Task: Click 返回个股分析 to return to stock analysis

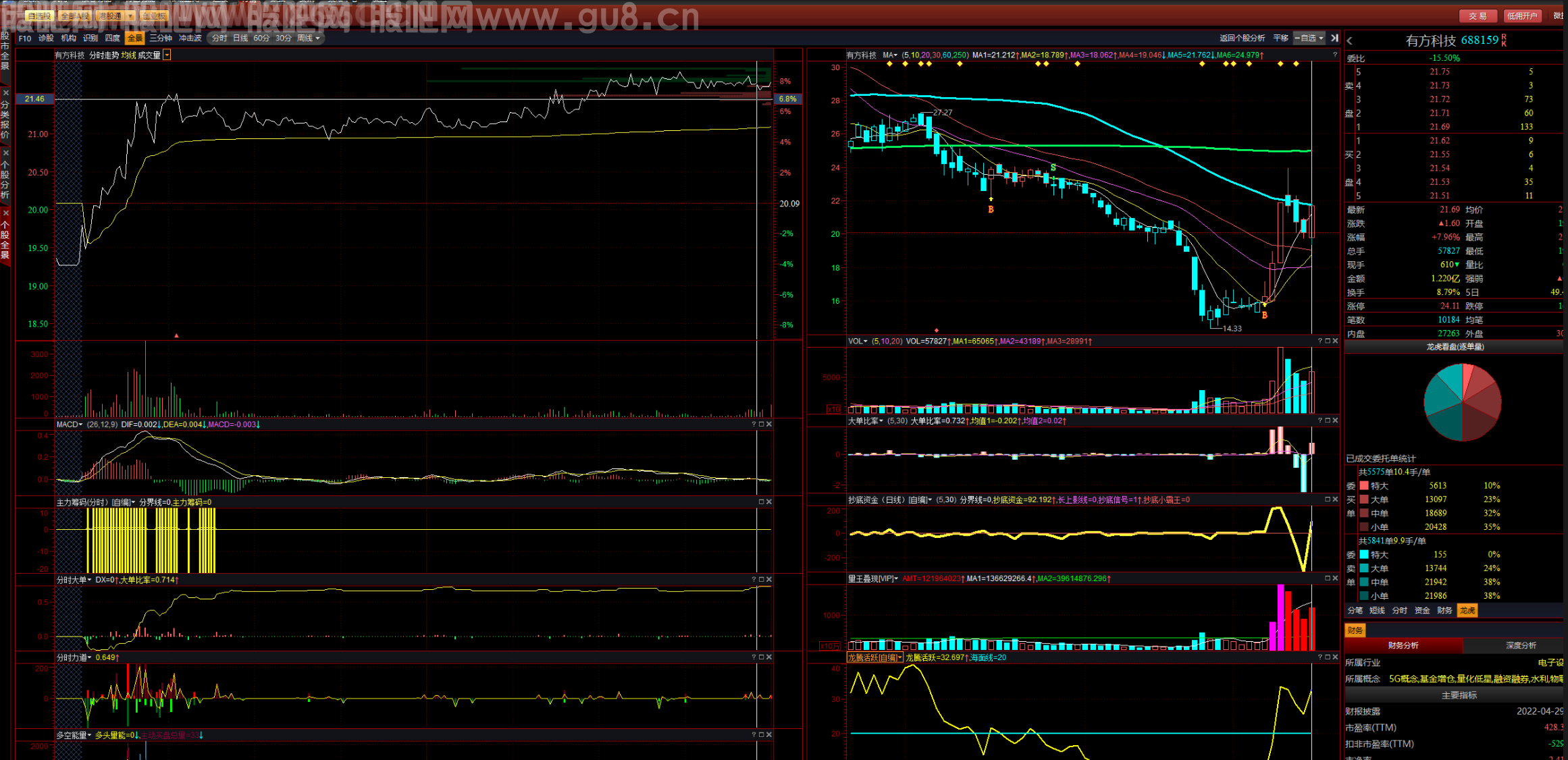Action: tap(1243, 38)
